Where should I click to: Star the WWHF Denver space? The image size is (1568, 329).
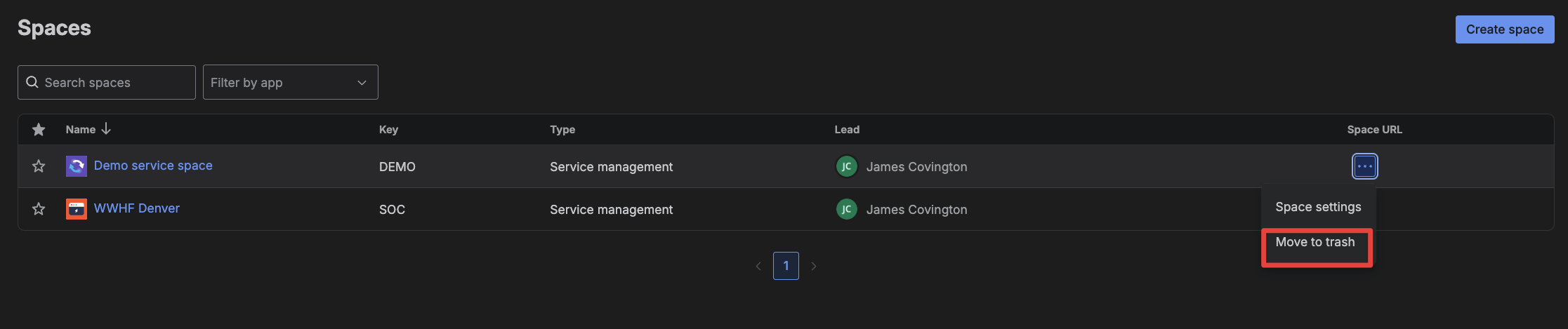coord(39,209)
